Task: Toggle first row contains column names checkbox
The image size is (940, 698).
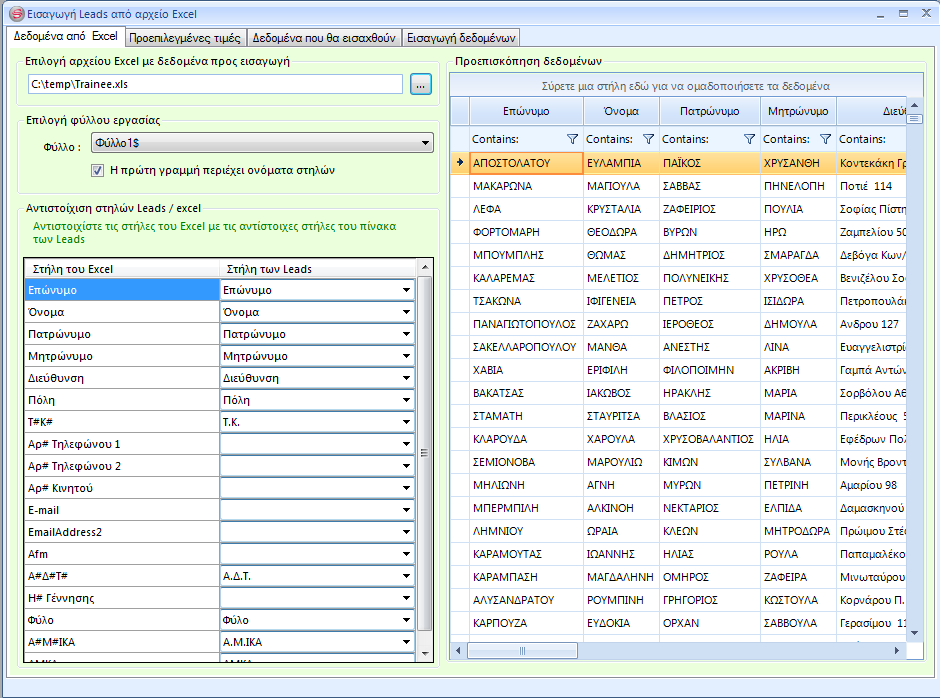Action: (97, 170)
